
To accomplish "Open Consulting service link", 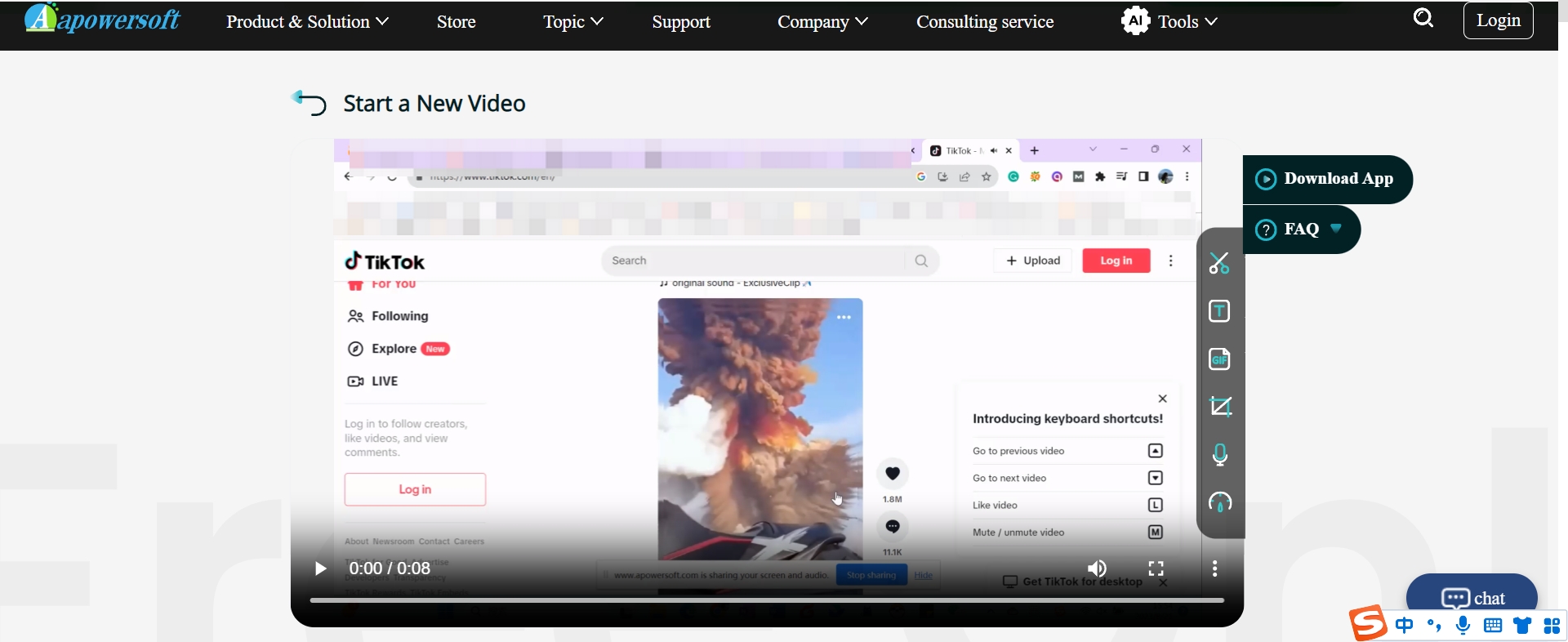I will [985, 22].
